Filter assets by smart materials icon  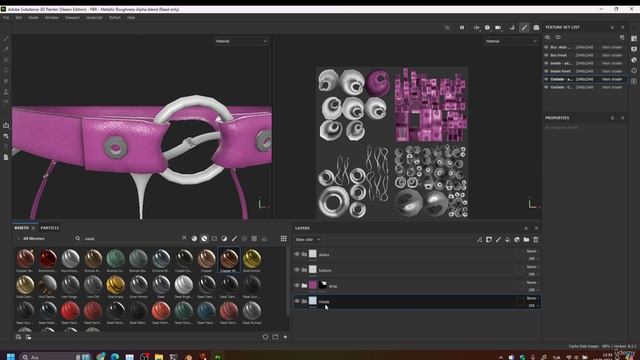coord(204,239)
